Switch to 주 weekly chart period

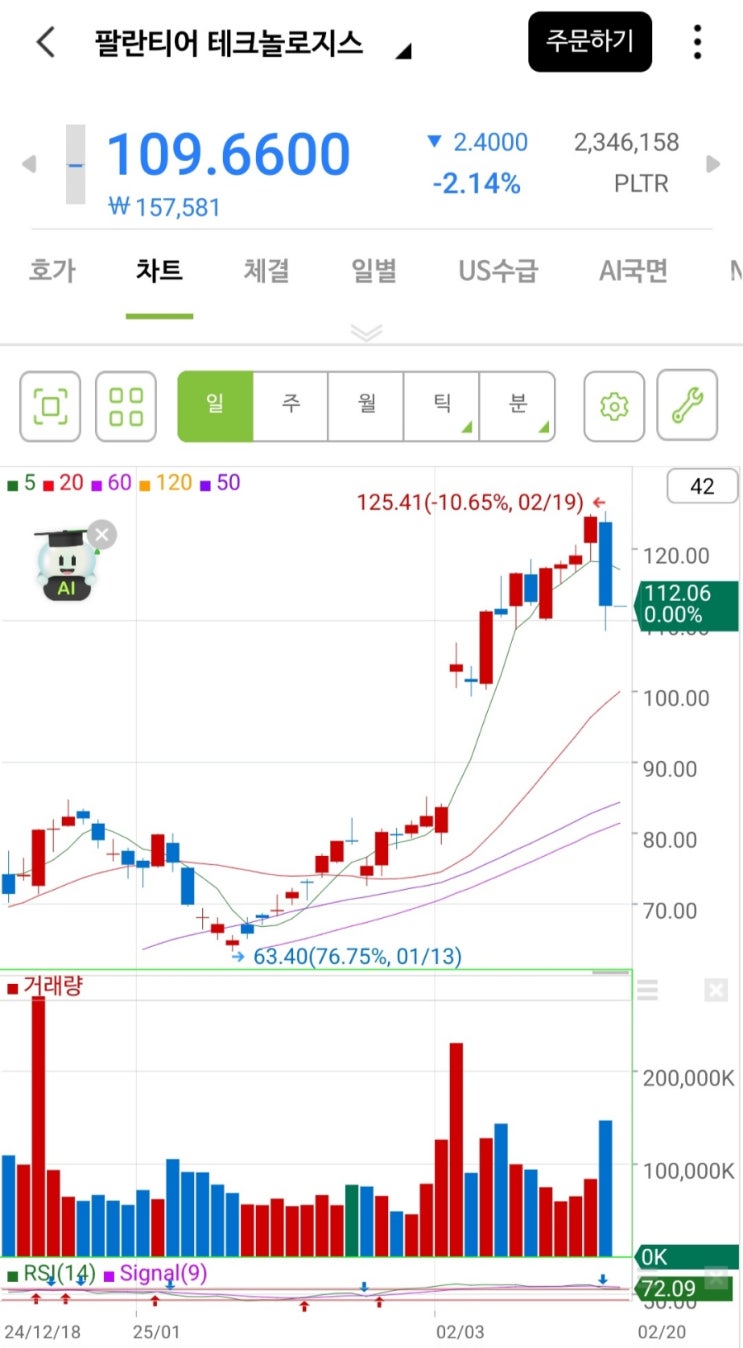click(x=290, y=405)
